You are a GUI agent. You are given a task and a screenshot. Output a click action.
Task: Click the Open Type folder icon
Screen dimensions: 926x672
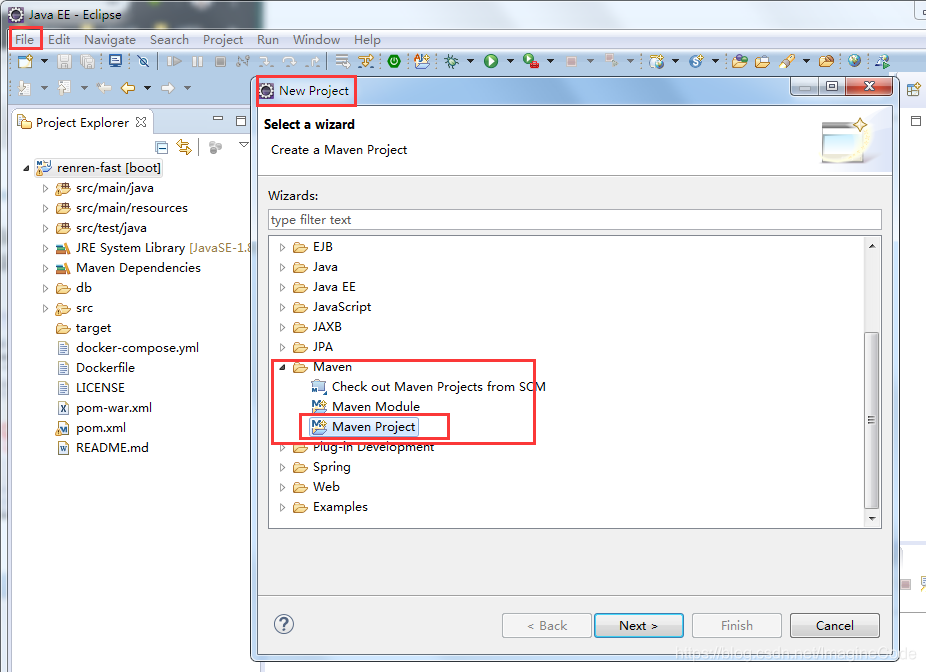click(x=739, y=61)
